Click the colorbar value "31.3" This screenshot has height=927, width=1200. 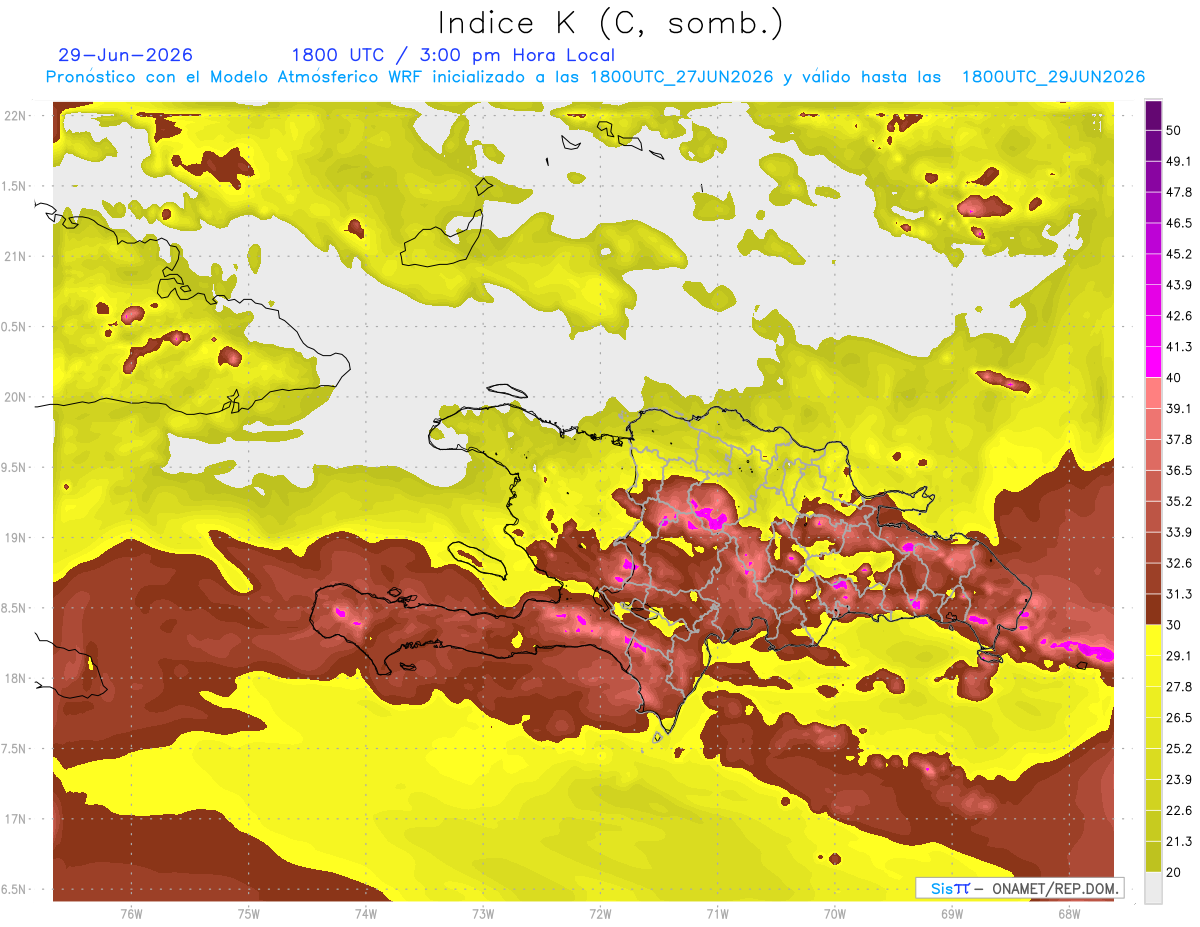click(1178, 594)
